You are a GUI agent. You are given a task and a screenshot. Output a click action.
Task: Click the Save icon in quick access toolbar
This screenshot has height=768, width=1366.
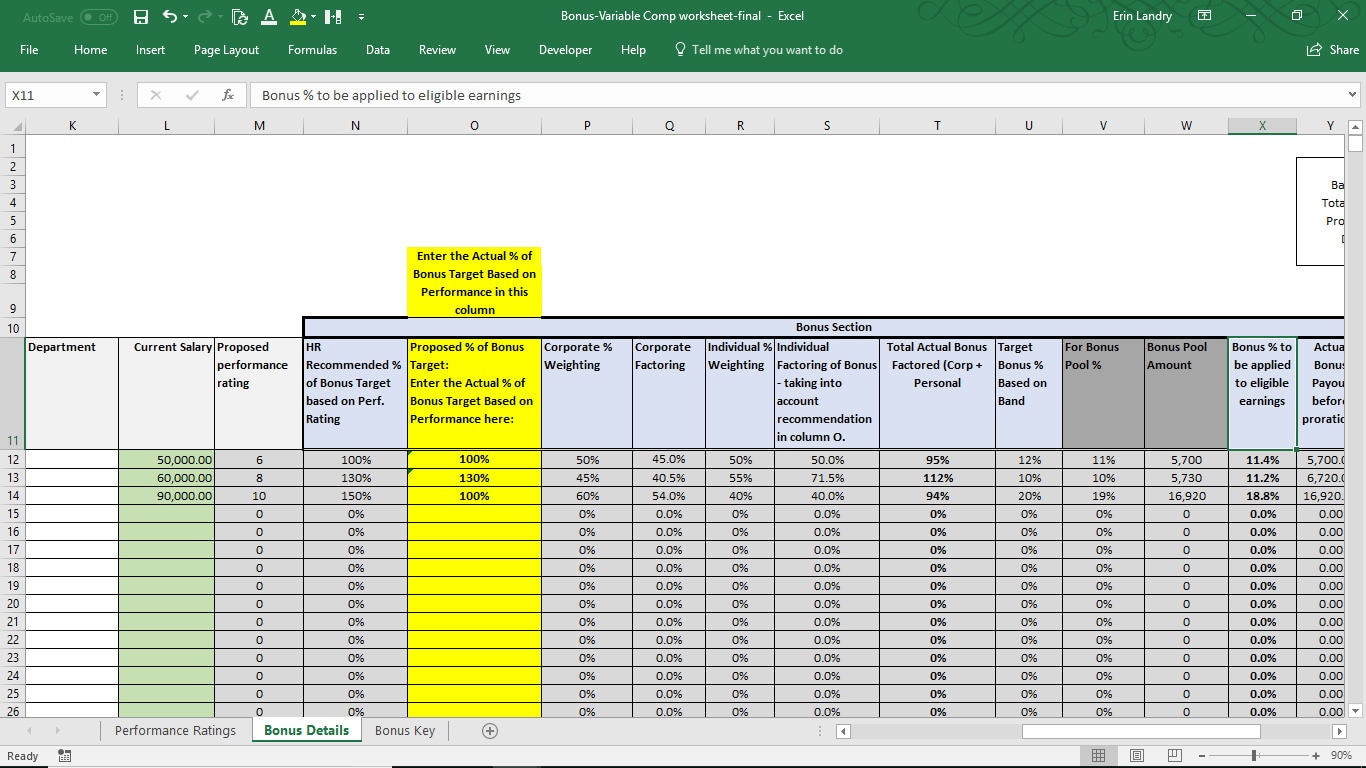(141, 16)
